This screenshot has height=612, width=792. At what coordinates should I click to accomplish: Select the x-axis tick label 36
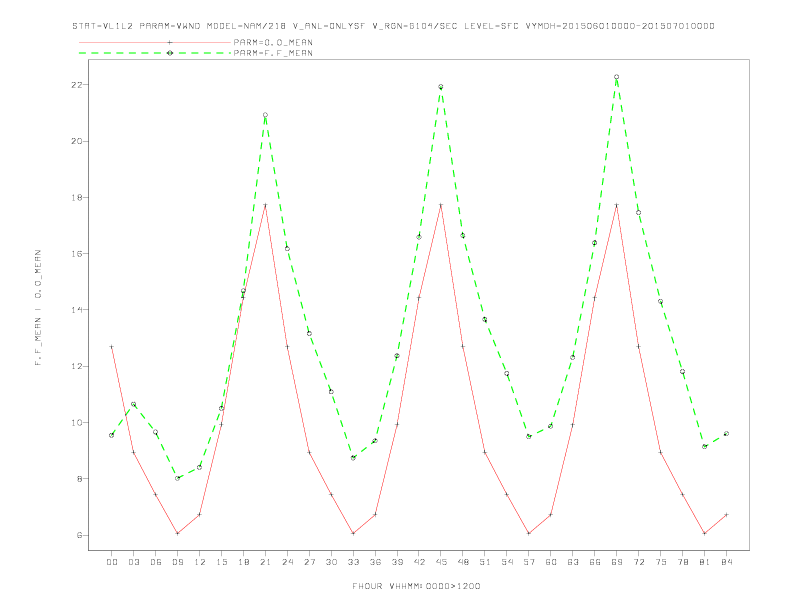tap(375, 562)
